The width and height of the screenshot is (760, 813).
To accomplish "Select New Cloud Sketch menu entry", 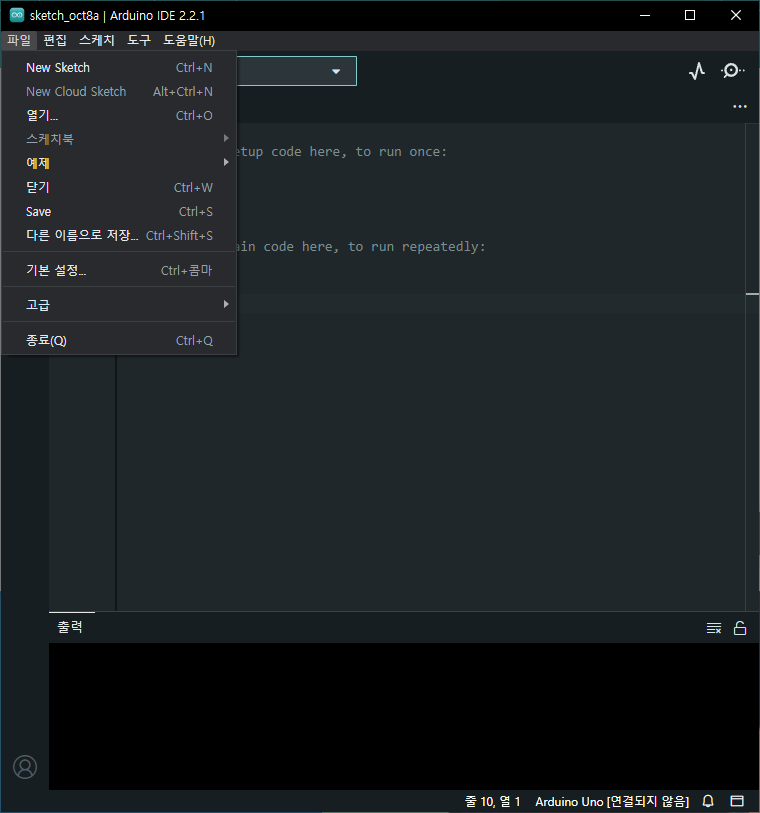I will [x=119, y=91].
